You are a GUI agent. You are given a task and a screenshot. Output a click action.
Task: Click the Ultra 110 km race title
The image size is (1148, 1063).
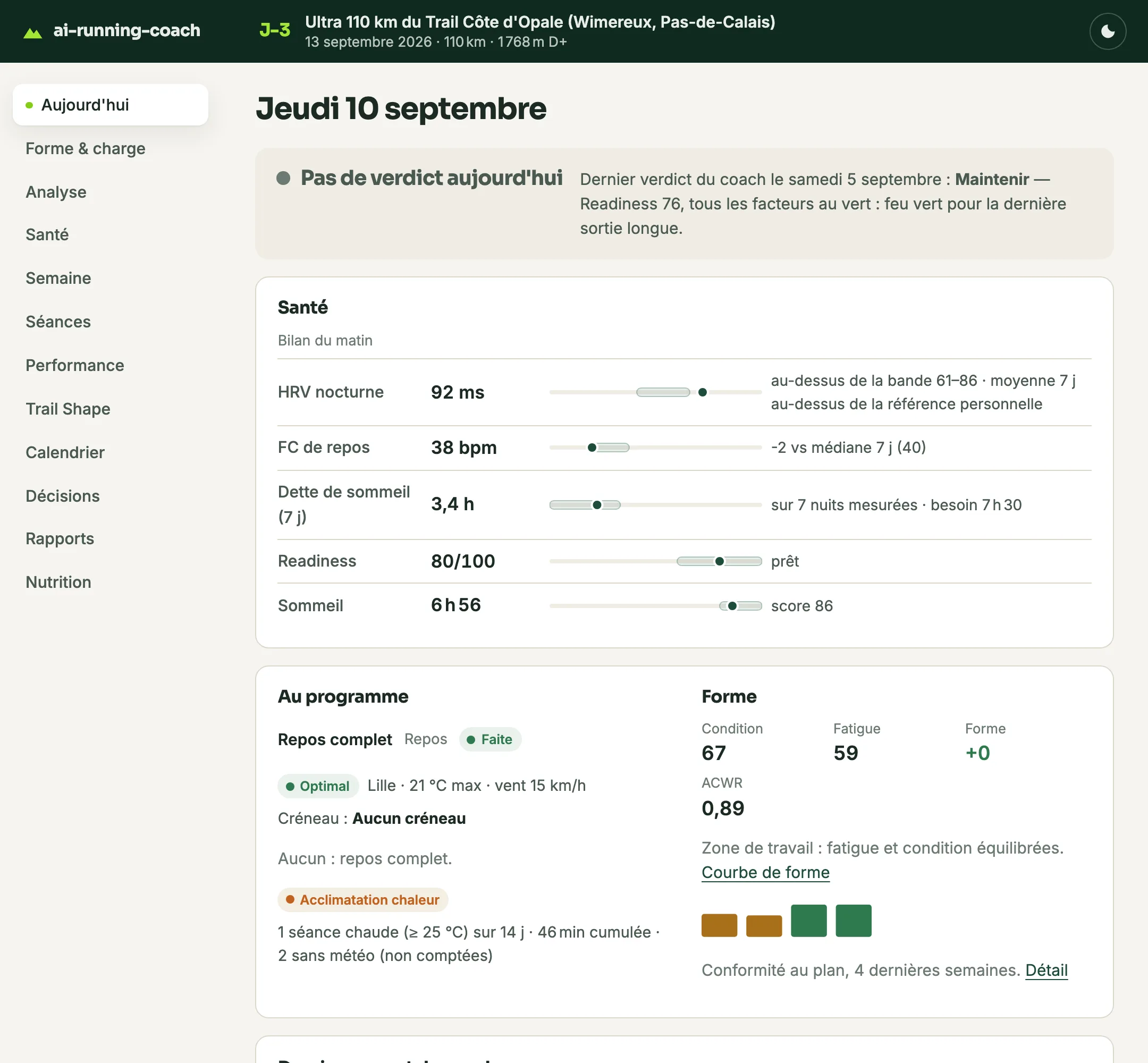[540, 22]
